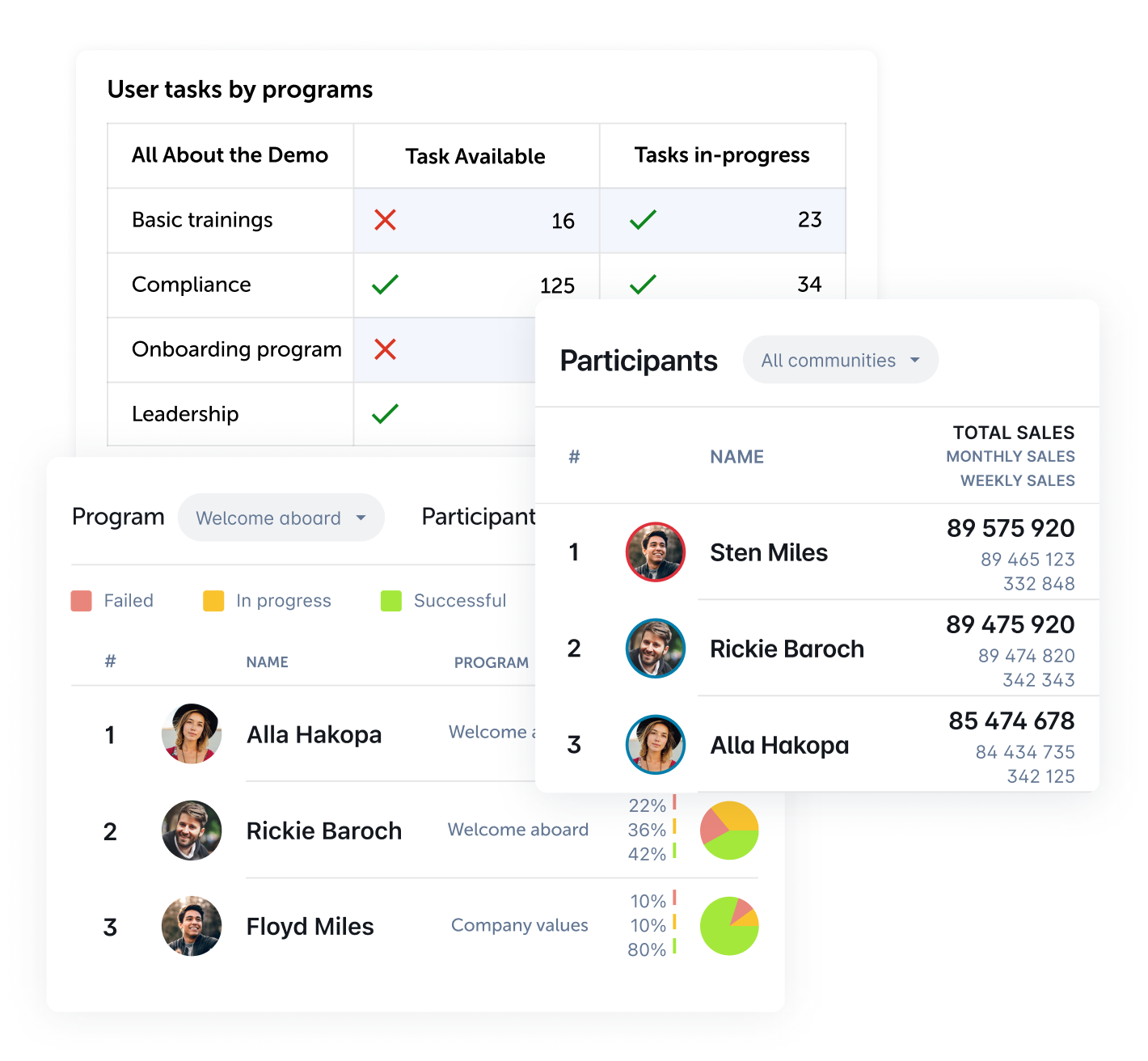Click Alla Hakopa avatar in program list
Image resolution: width=1148 pixels, height=1061 pixels.
pyautogui.click(x=192, y=734)
